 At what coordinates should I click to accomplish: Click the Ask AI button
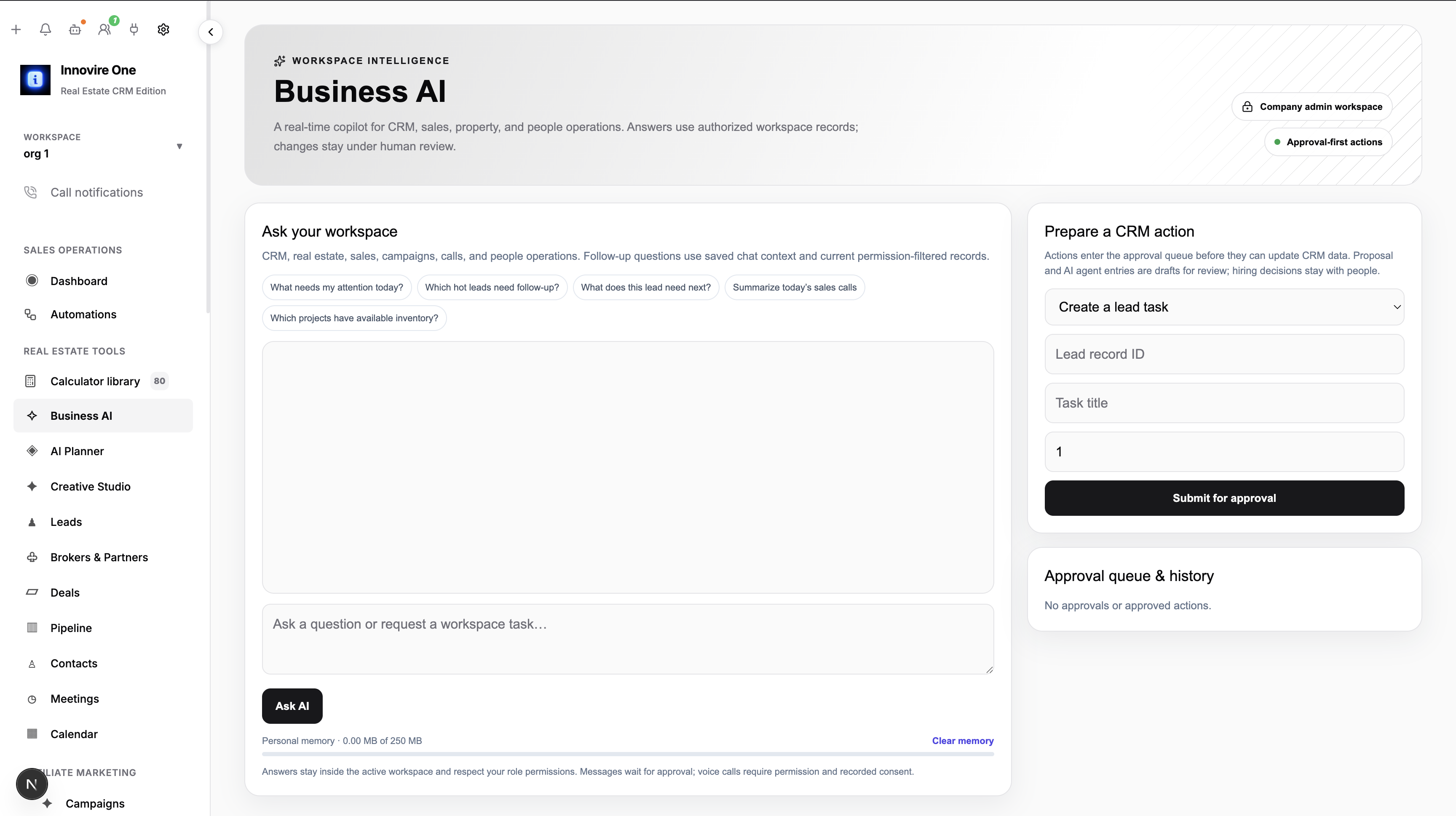292,706
